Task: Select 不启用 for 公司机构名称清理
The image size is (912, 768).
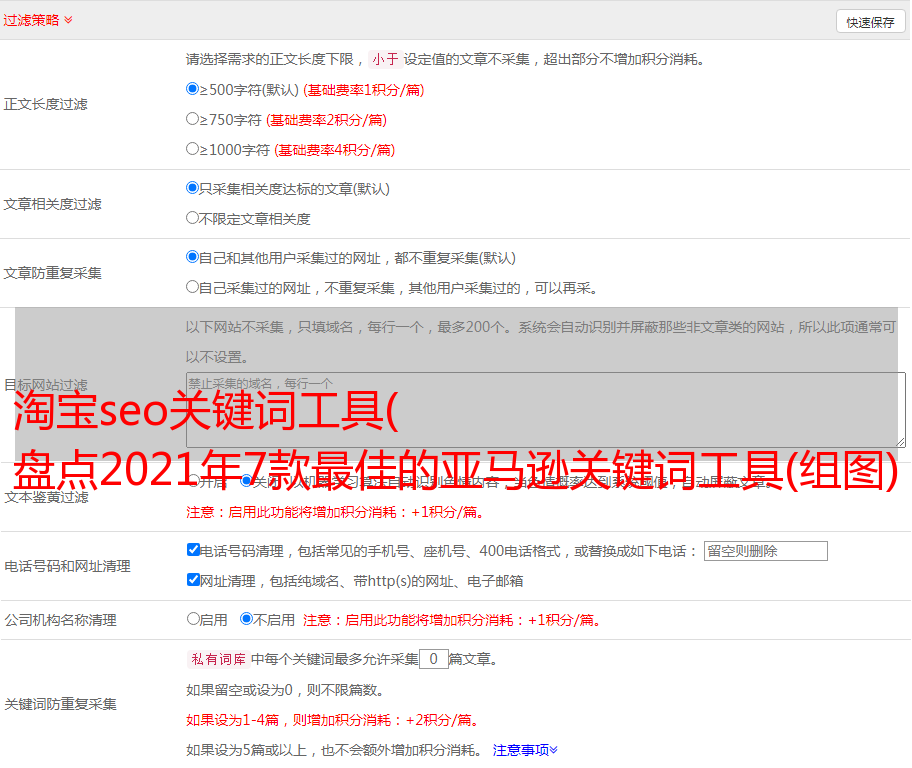Action: (246, 619)
